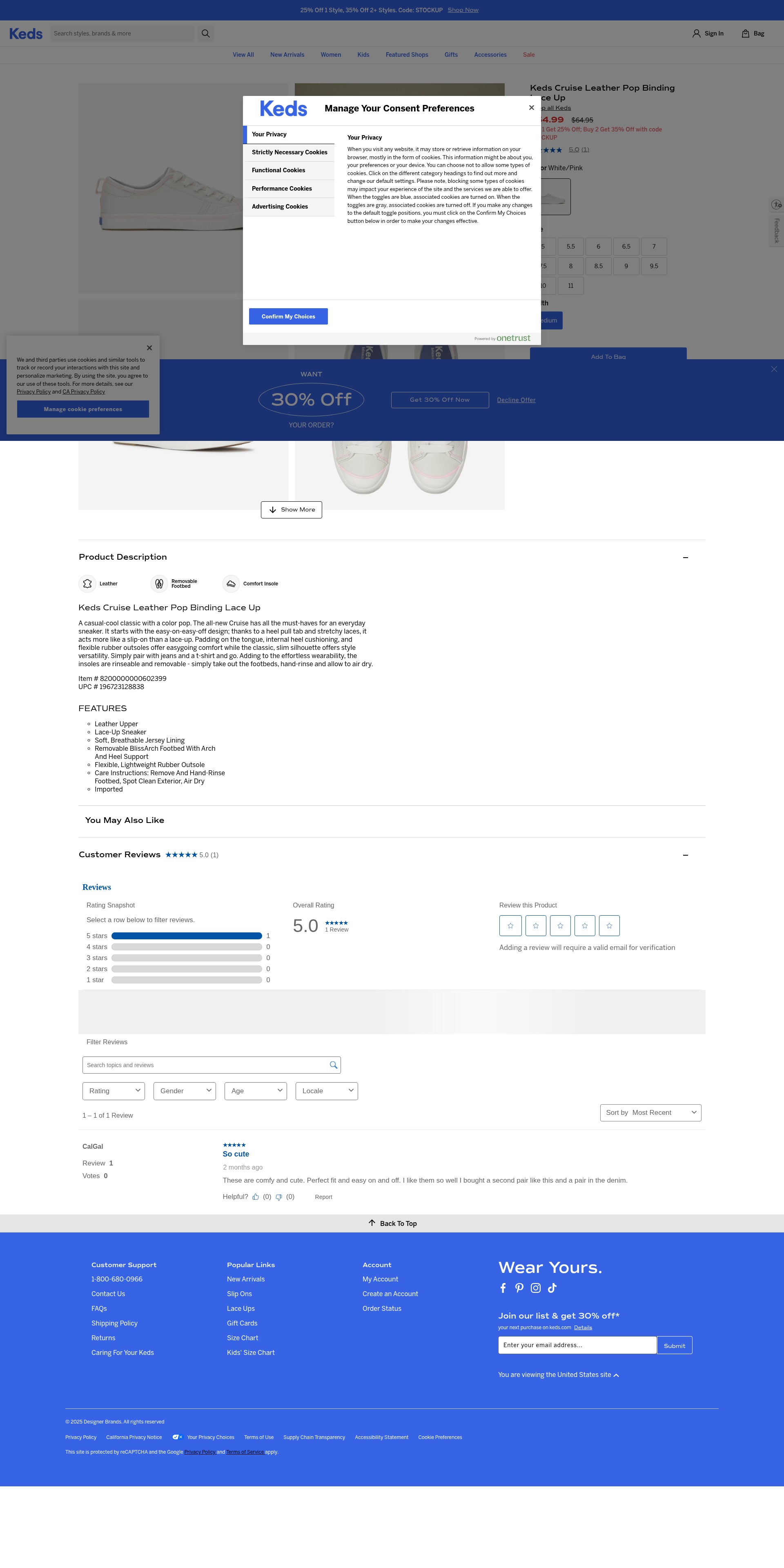Image resolution: width=784 pixels, height=1568 pixels.
Task: Dismiss the small cookie notice popup
Action: (149, 347)
